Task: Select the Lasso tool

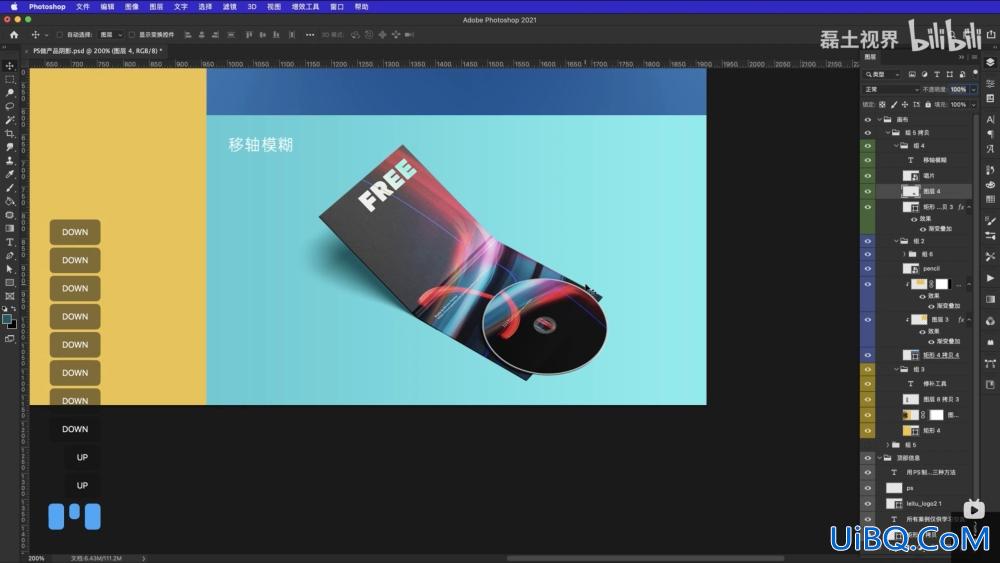Action: pos(10,106)
